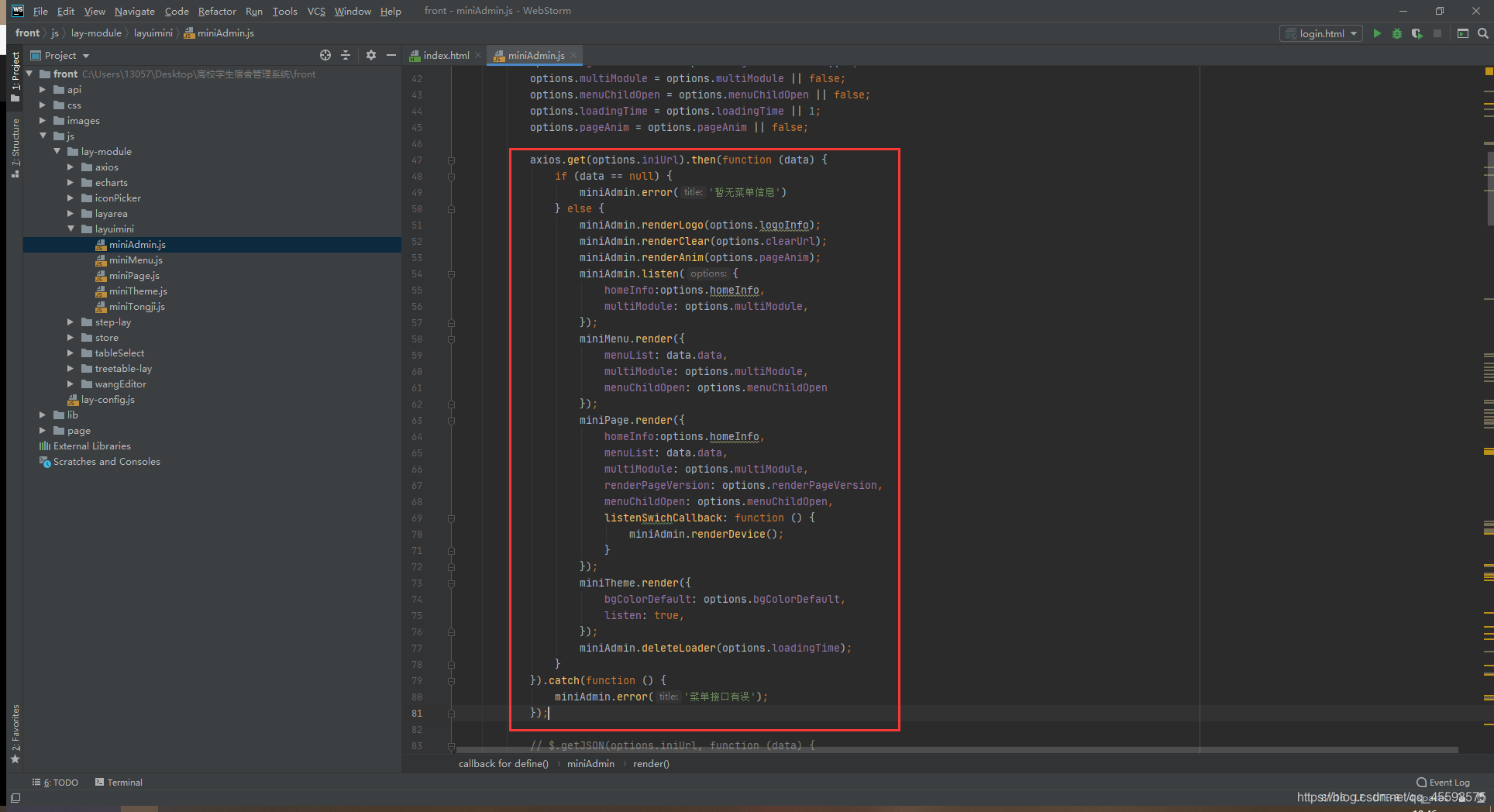Image resolution: width=1494 pixels, height=812 pixels.
Task: Click layuimini in breadcrumb path
Action: [x=153, y=33]
